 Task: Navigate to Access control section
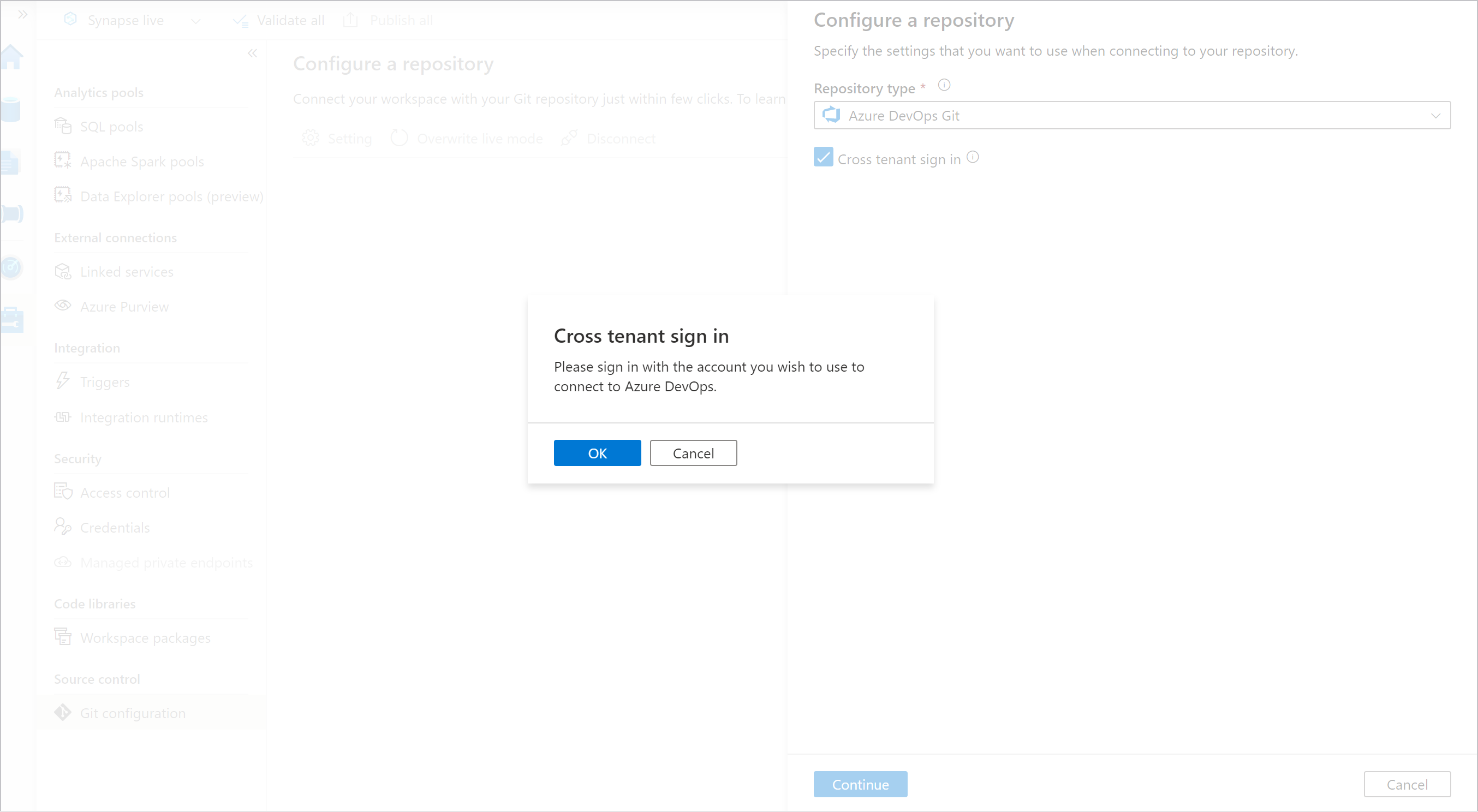click(124, 492)
